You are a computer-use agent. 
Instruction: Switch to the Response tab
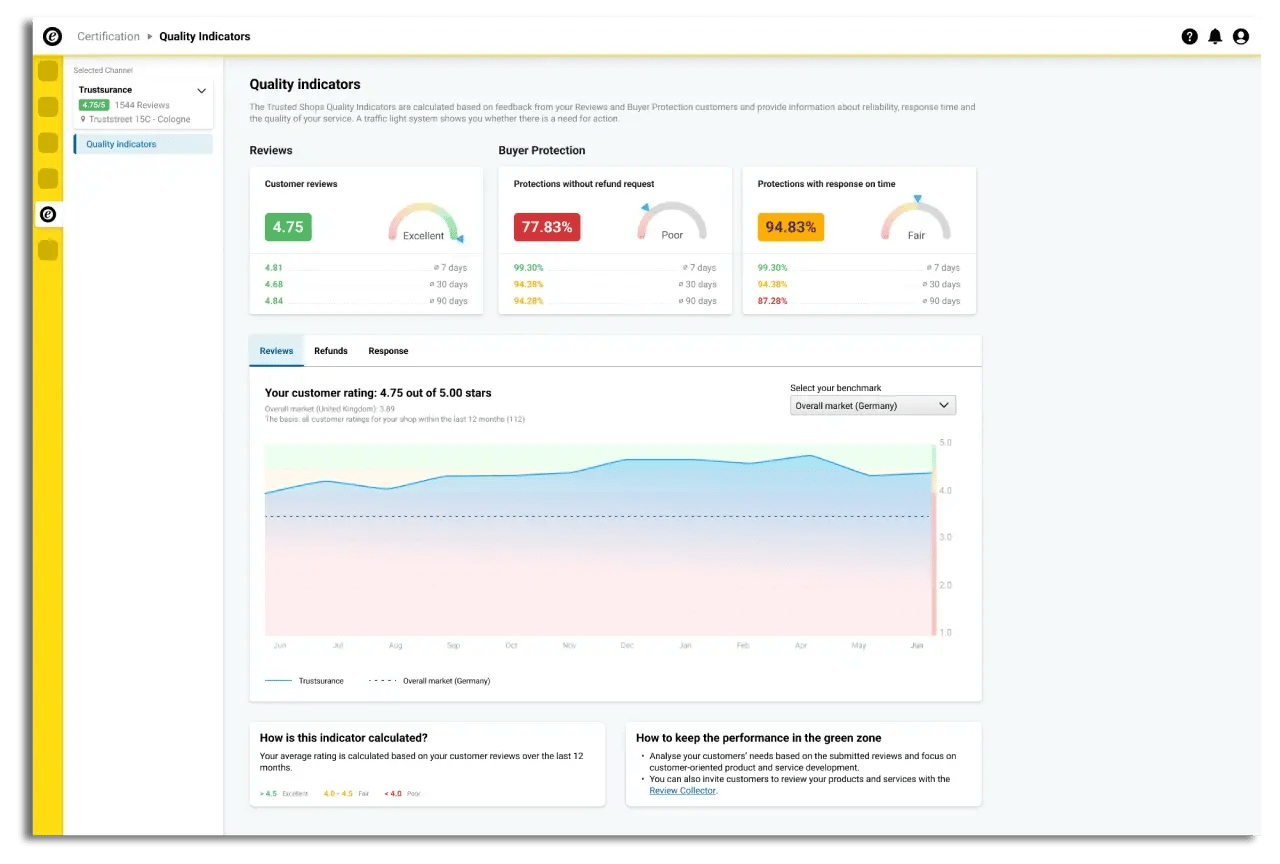pyautogui.click(x=388, y=351)
